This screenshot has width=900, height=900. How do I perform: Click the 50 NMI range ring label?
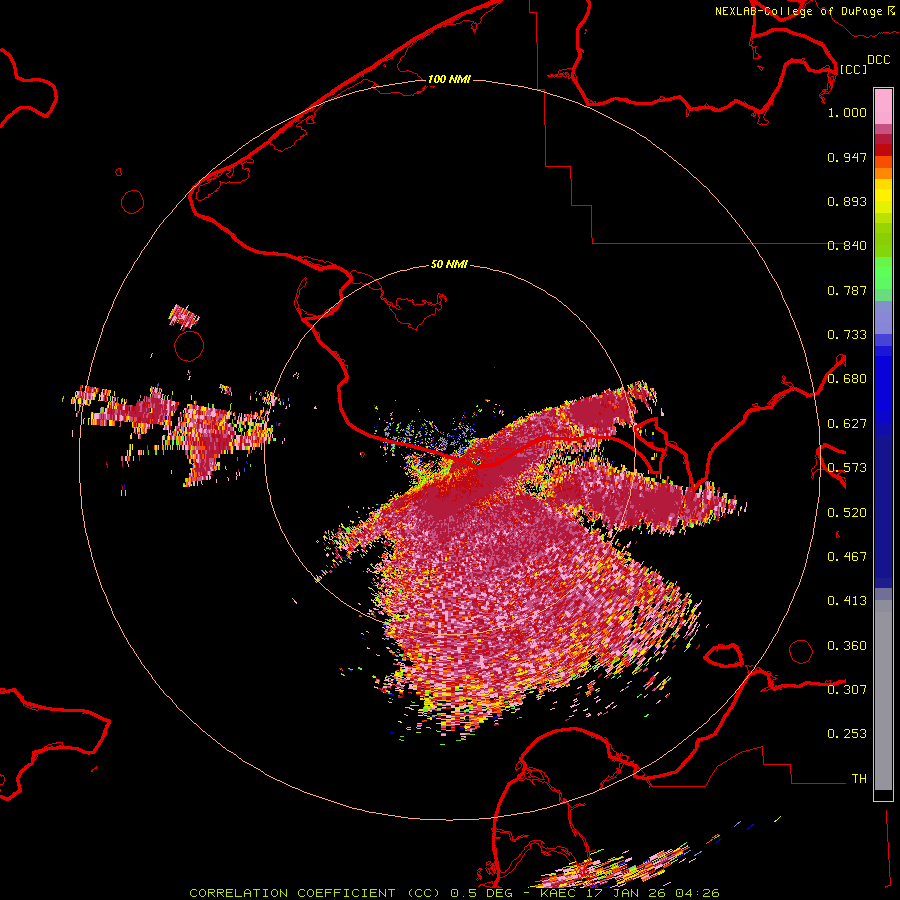tap(449, 265)
